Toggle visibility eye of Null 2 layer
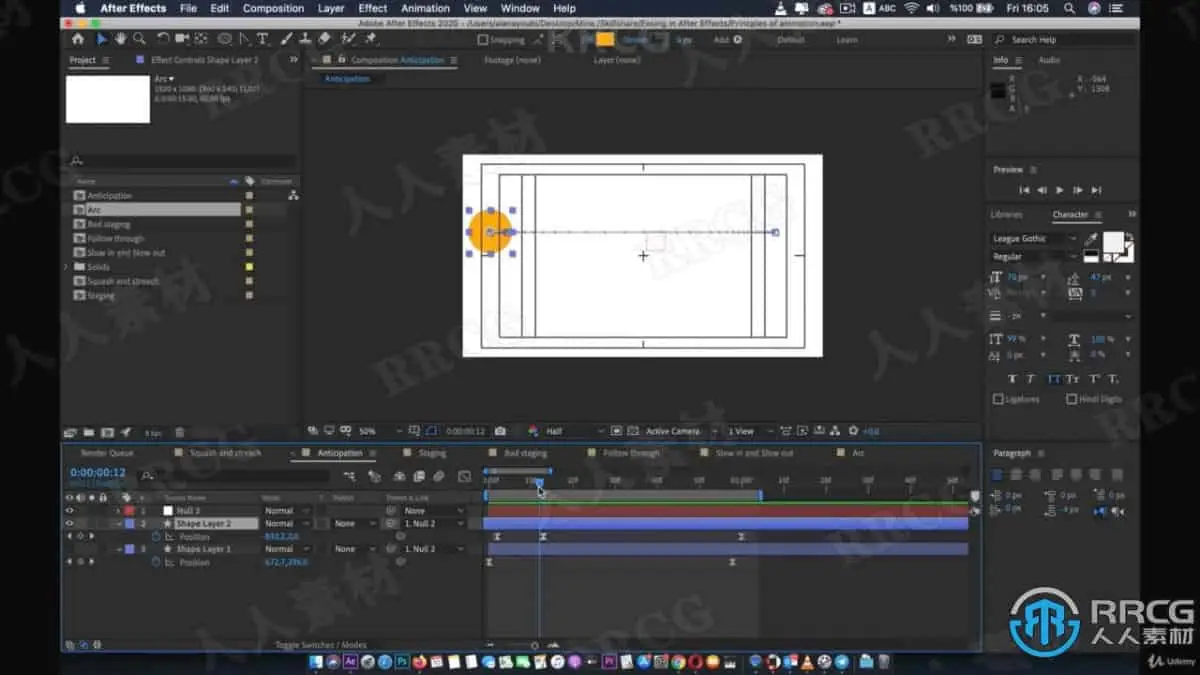 (x=69, y=511)
